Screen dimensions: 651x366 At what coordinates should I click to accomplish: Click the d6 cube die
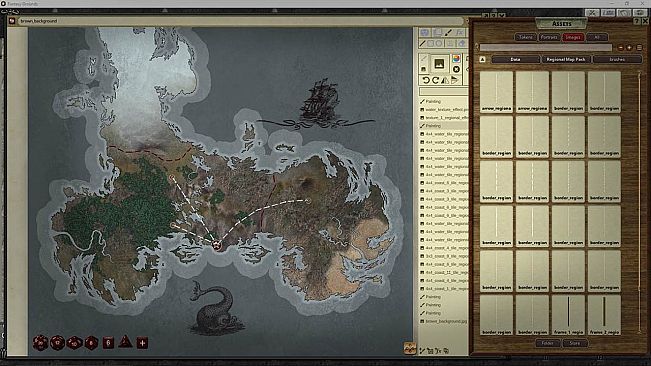[x=108, y=343]
